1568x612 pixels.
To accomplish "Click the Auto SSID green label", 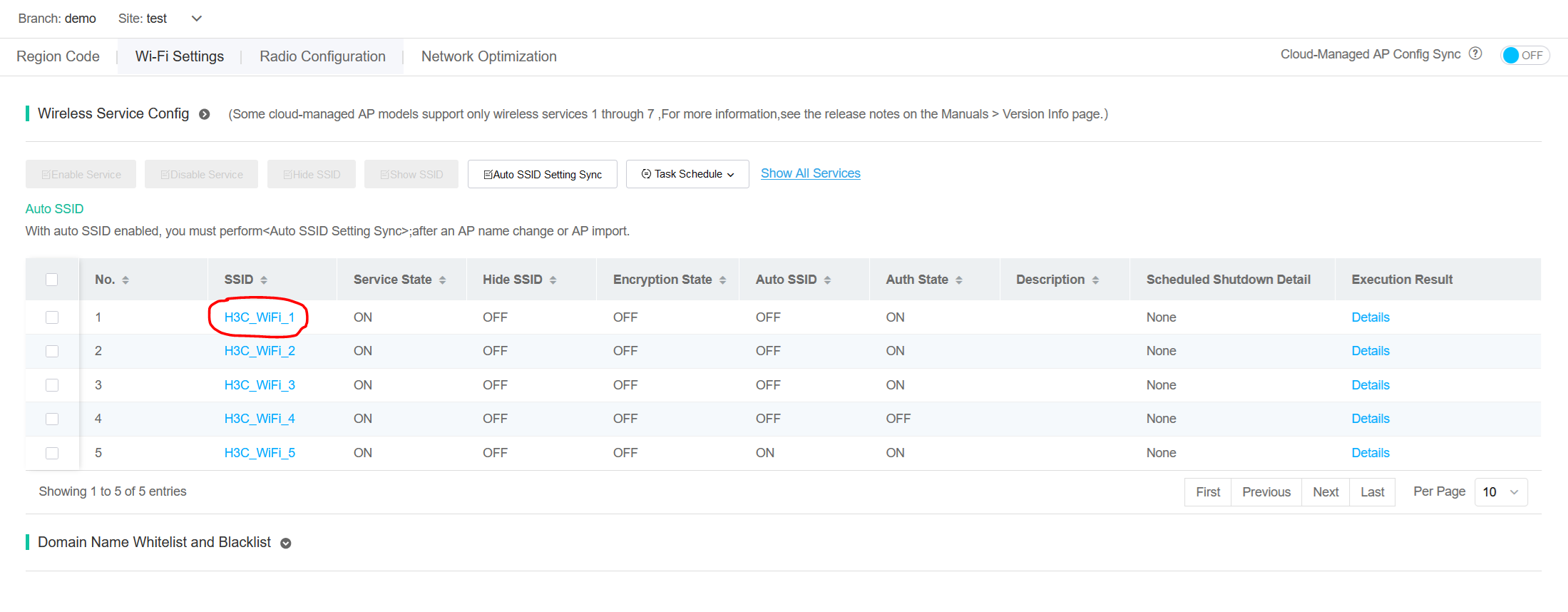I will click(54, 209).
